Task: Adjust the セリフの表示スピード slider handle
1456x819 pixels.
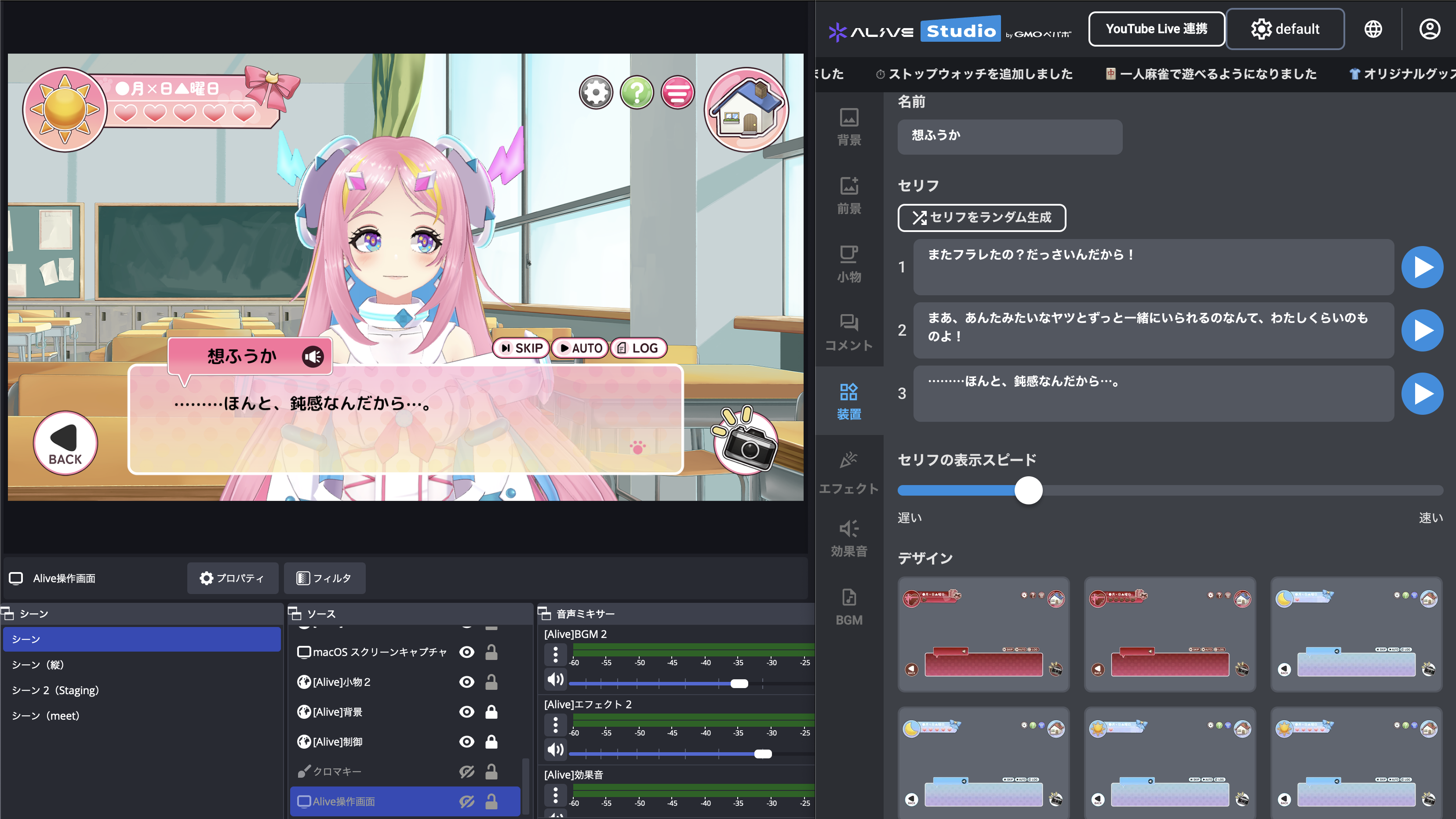Action: pos(1028,490)
